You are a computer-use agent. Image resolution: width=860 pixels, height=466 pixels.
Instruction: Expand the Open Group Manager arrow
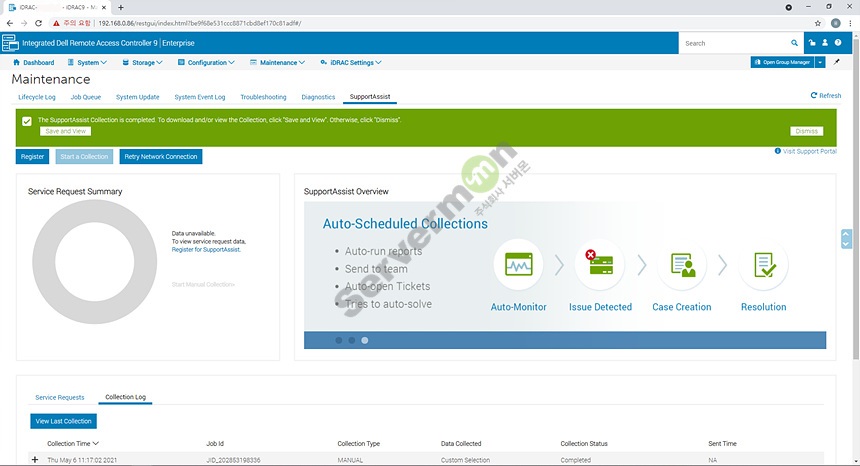(820, 62)
